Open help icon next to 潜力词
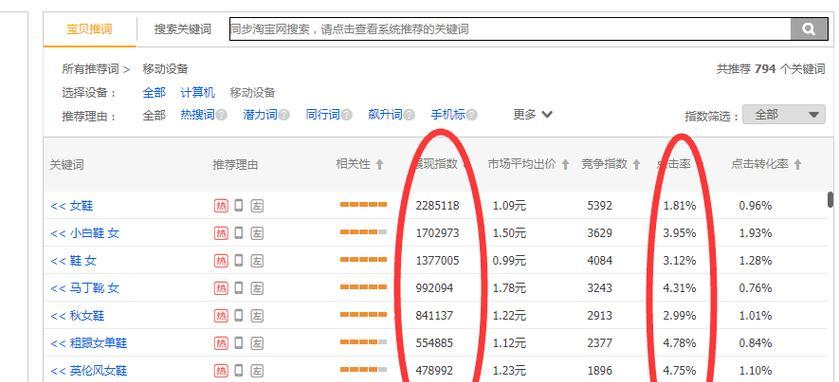 coord(284,115)
